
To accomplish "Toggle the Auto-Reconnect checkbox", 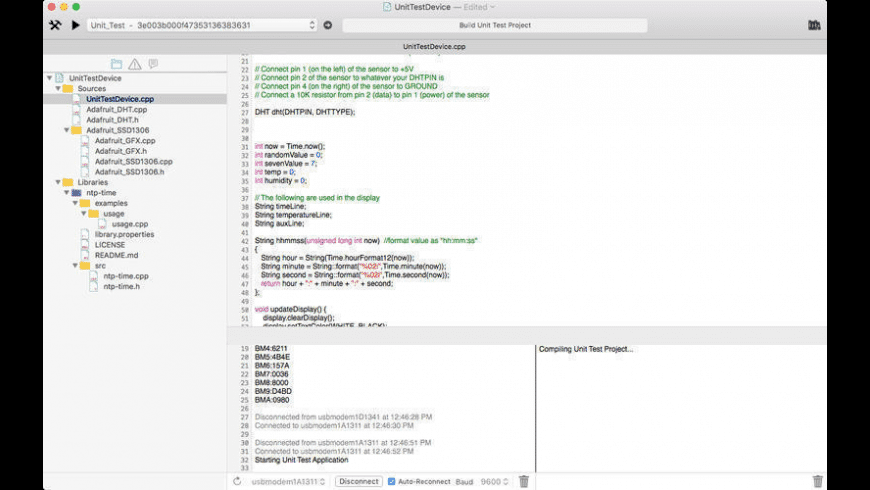I will tap(392, 481).
